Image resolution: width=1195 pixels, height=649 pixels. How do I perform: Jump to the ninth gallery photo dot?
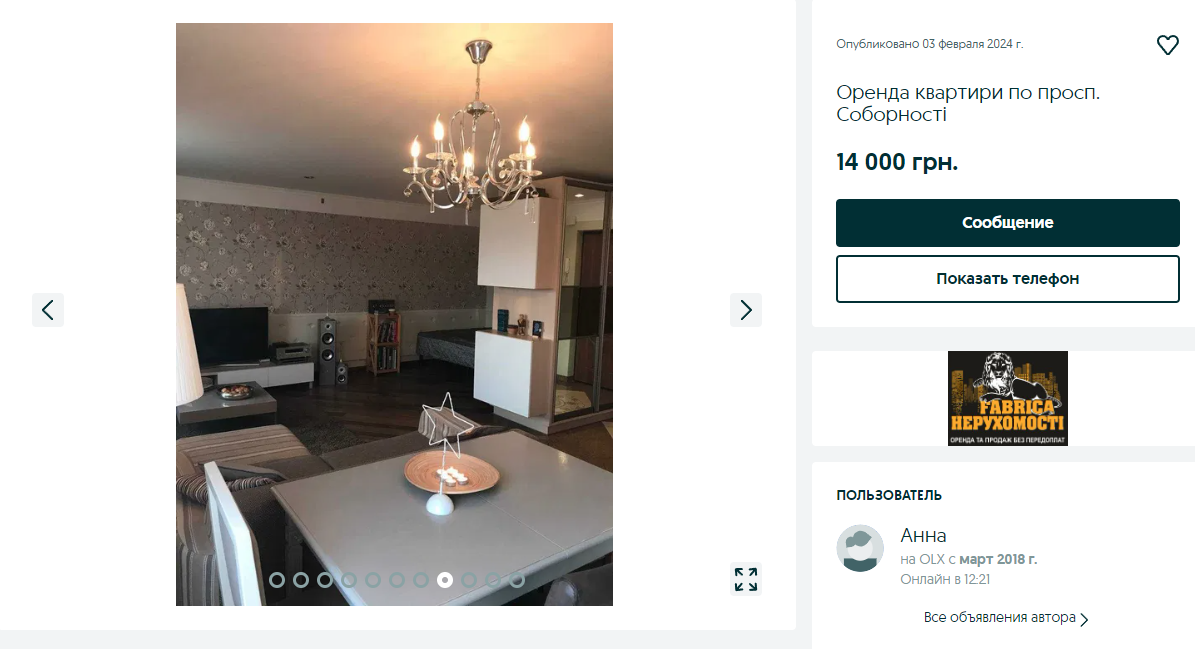pos(469,580)
